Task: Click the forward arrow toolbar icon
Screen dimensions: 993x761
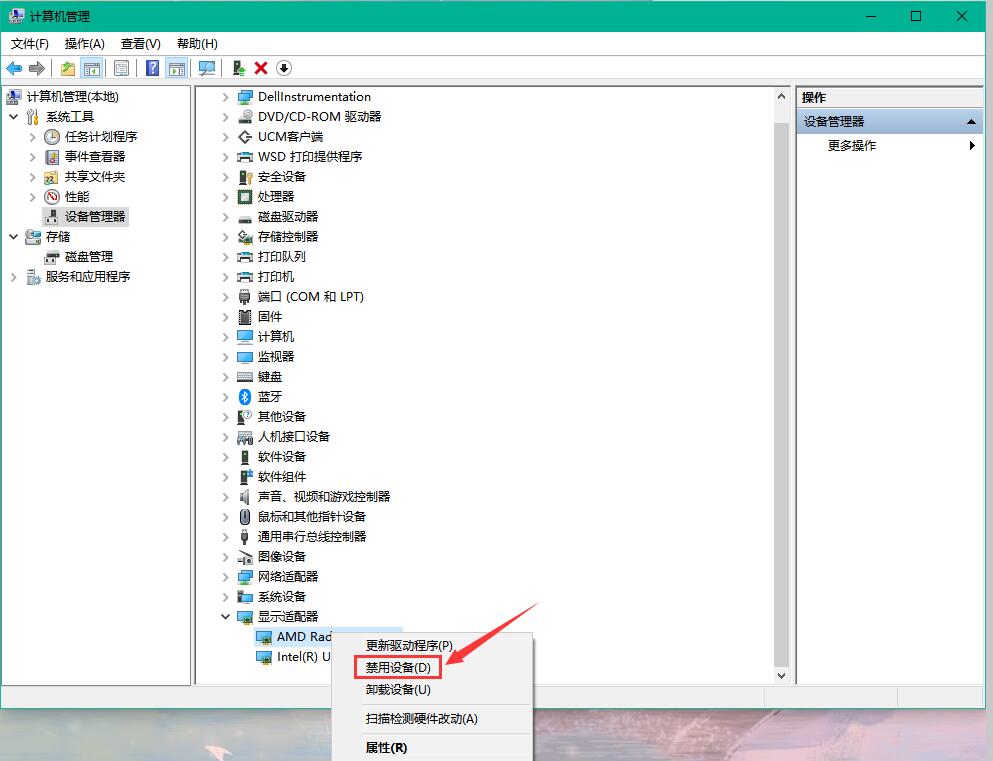Action: [x=37, y=68]
